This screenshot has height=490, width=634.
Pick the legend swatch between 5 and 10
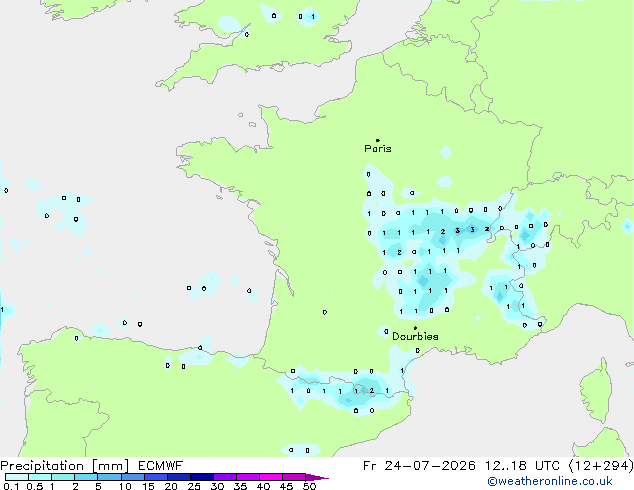tap(109, 477)
